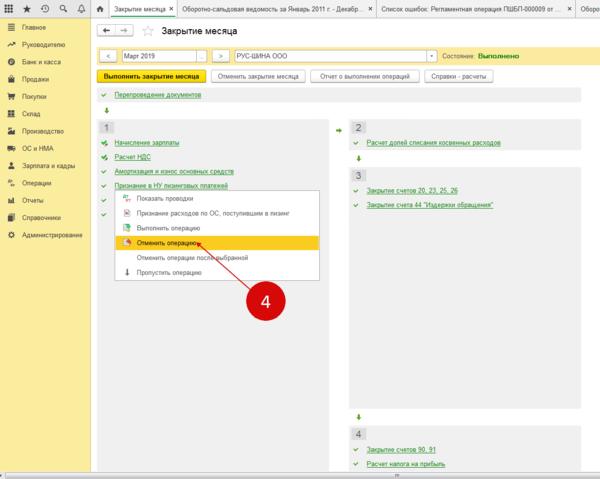
Task: Open favorites star icon in top bar
Action: point(27,8)
